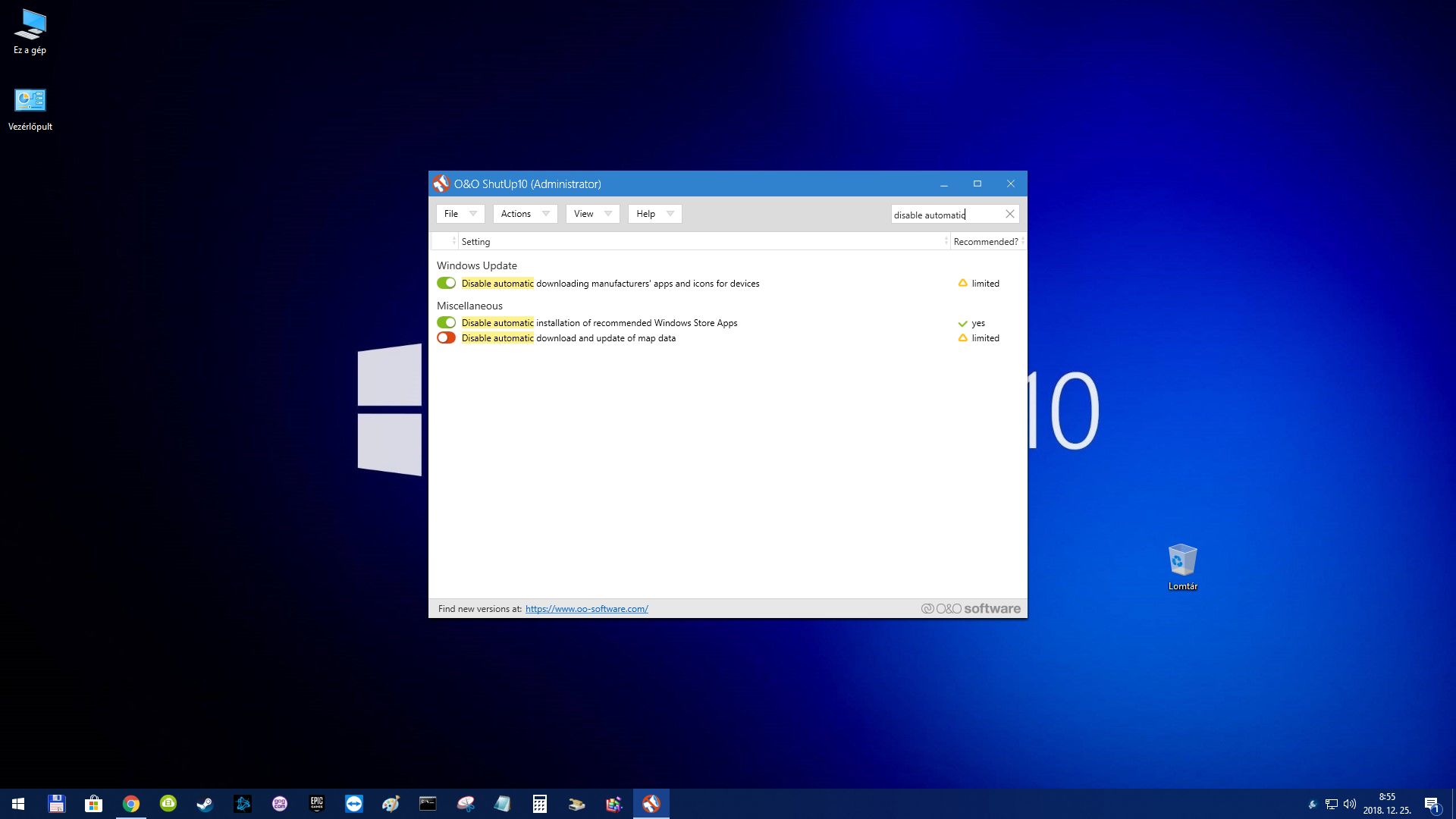
Task: Click text 'download and update of map data'
Action: tap(605, 338)
